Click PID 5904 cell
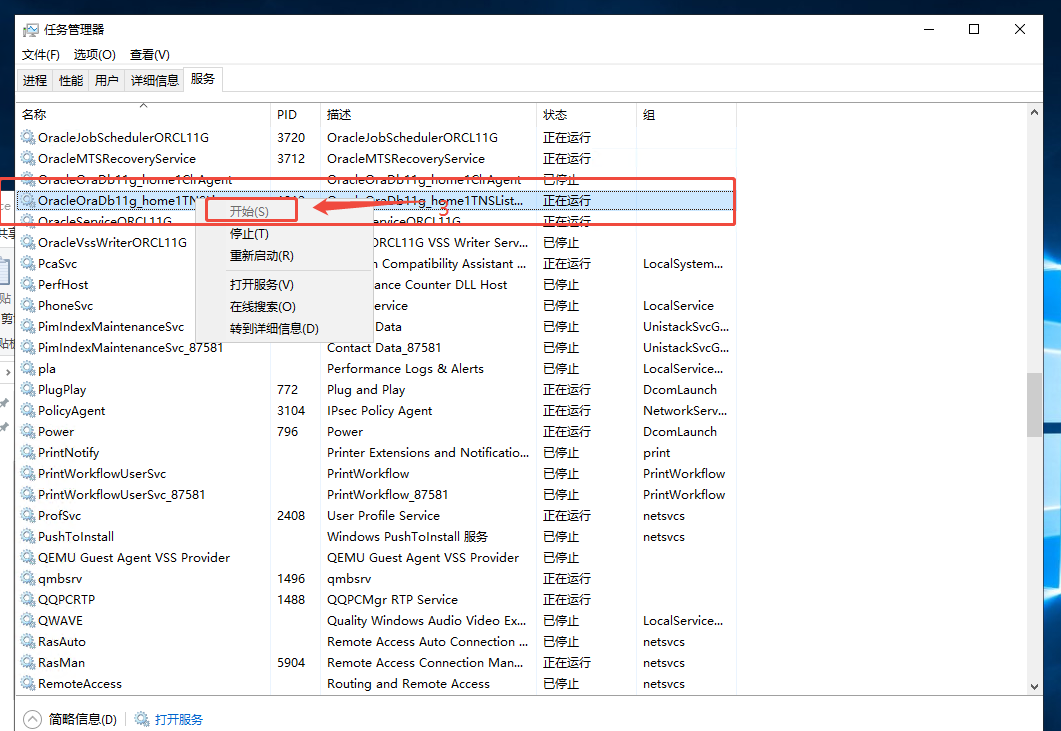This screenshot has height=731, width=1061. pos(291,663)
